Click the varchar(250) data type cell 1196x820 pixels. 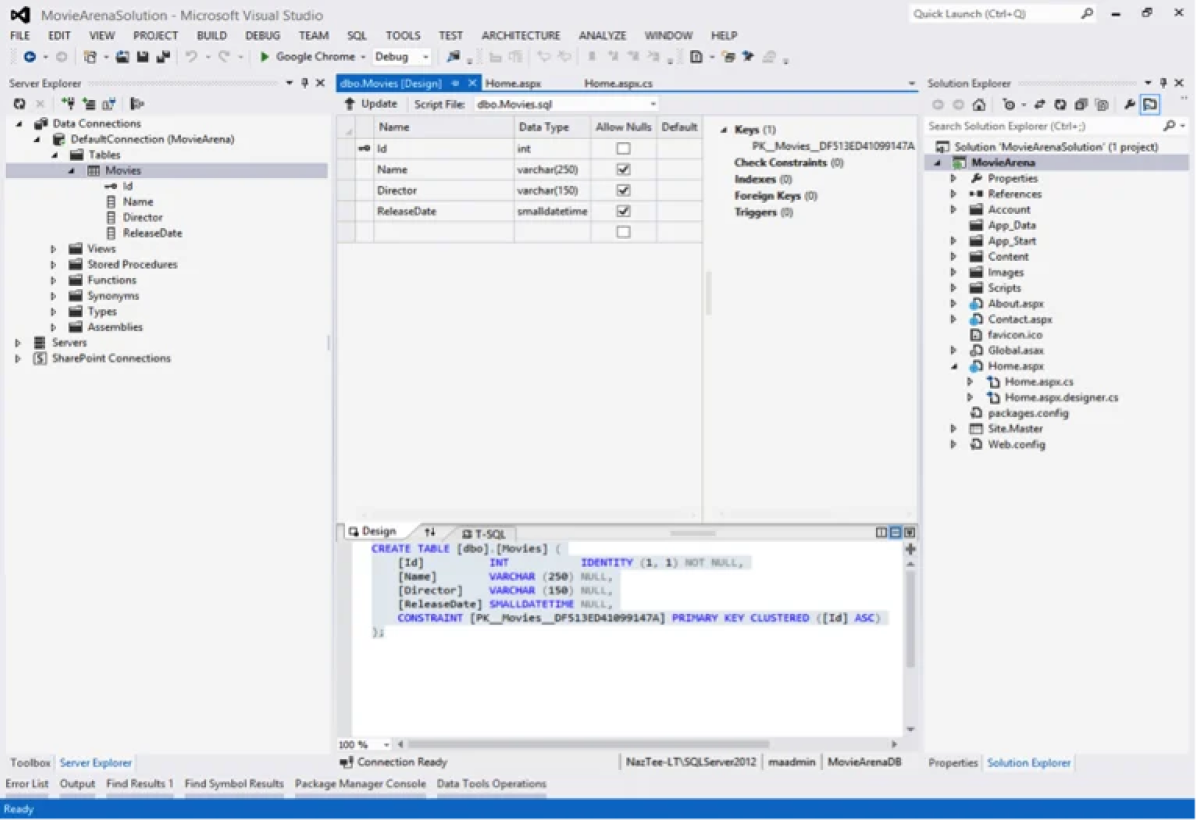[x=551, y=169]
